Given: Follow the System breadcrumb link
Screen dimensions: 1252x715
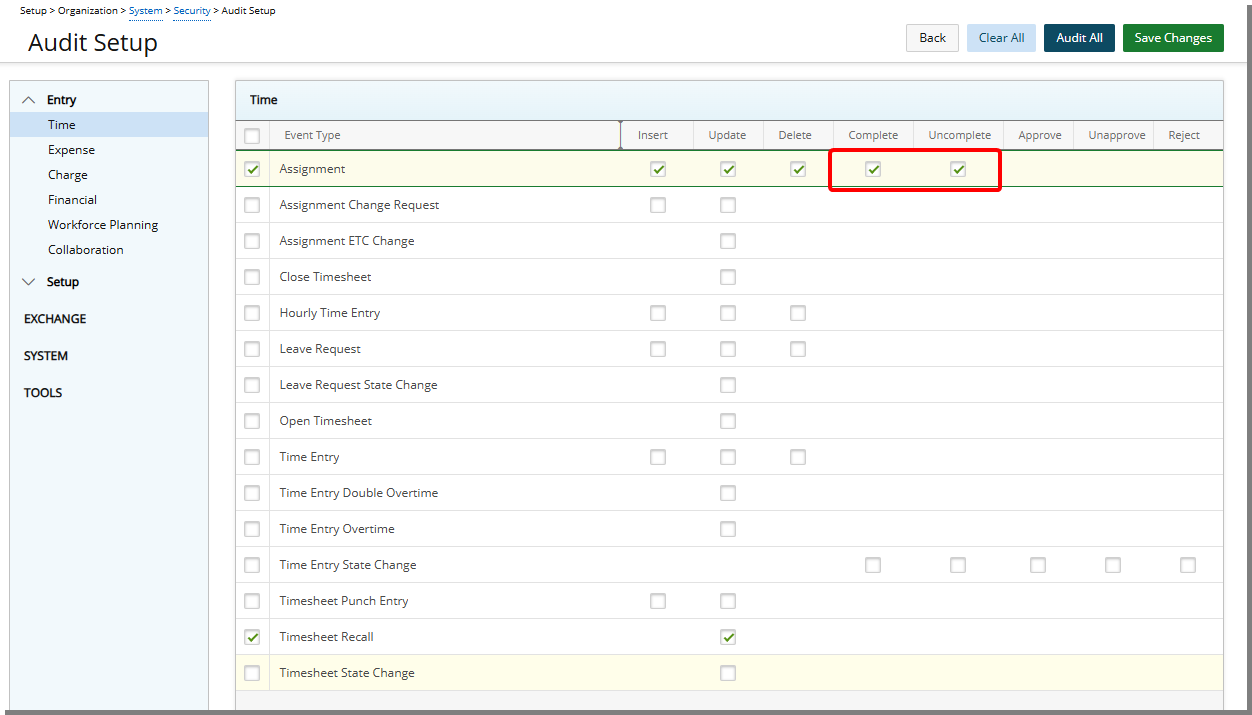Looking at the screenshot, I should [x=145, y=11].
